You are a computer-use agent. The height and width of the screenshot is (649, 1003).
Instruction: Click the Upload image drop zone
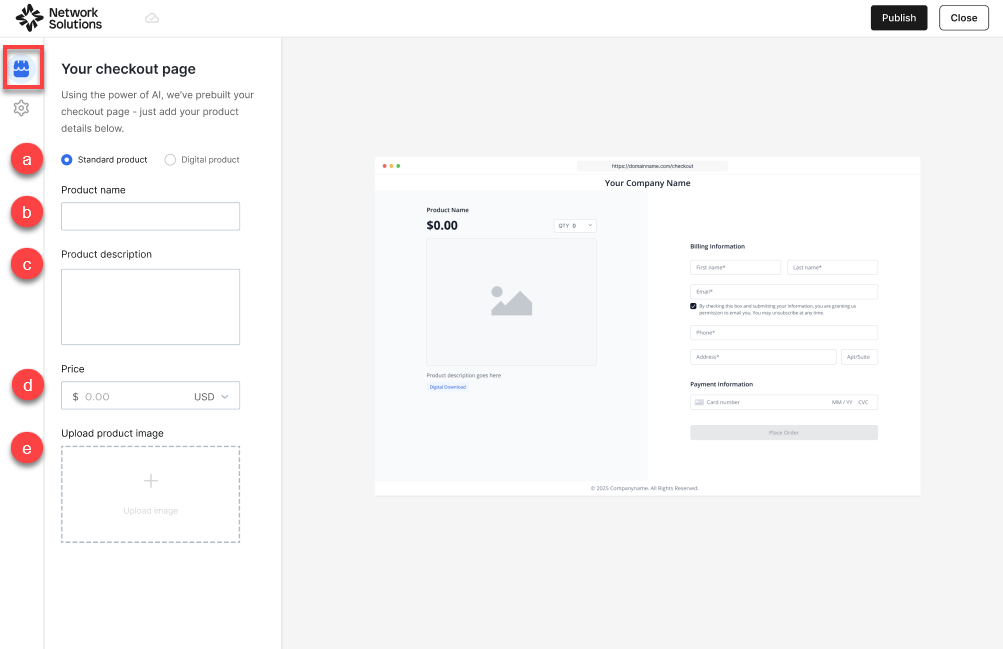pos(150,494)
